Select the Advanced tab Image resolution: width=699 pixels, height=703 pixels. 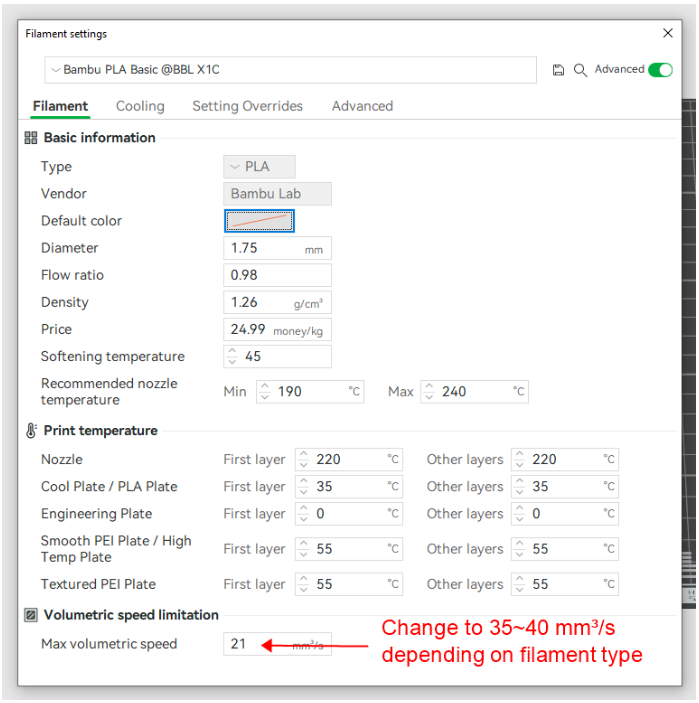362,106
